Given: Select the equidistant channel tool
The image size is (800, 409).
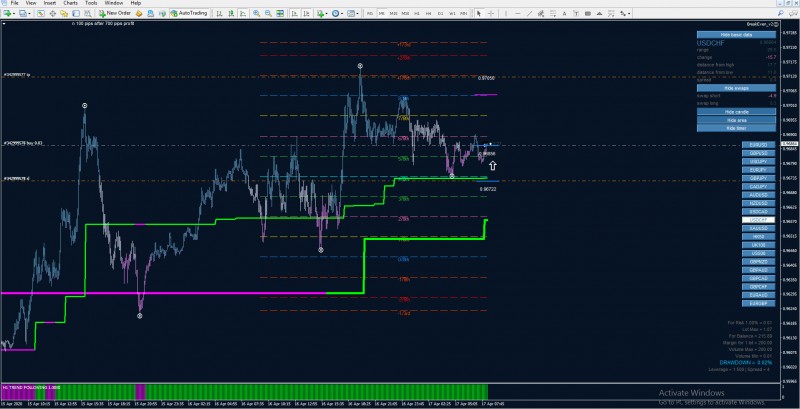Looking at the screenshot, I should point(541,13).
